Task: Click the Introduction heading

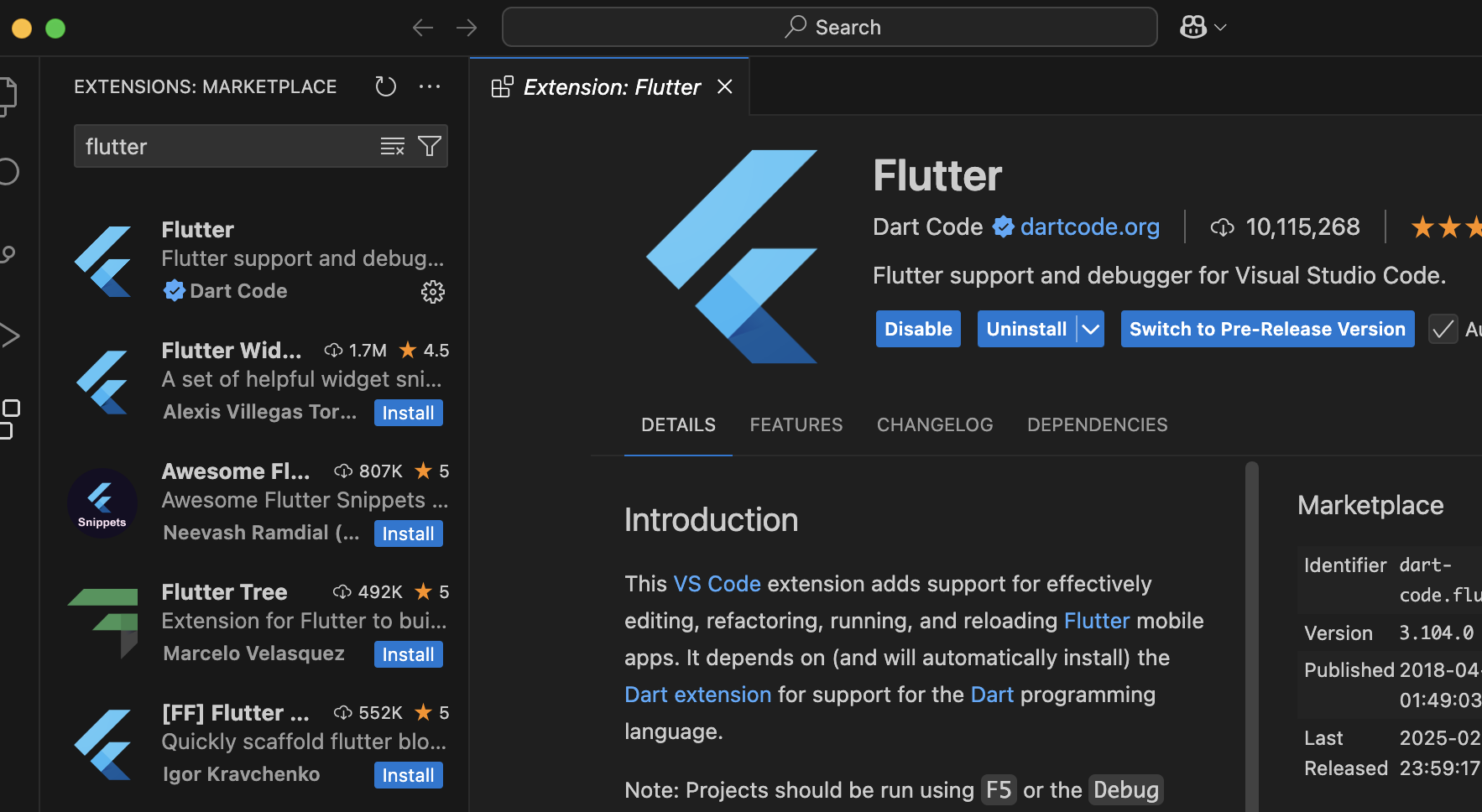Action: click(711, 520)
